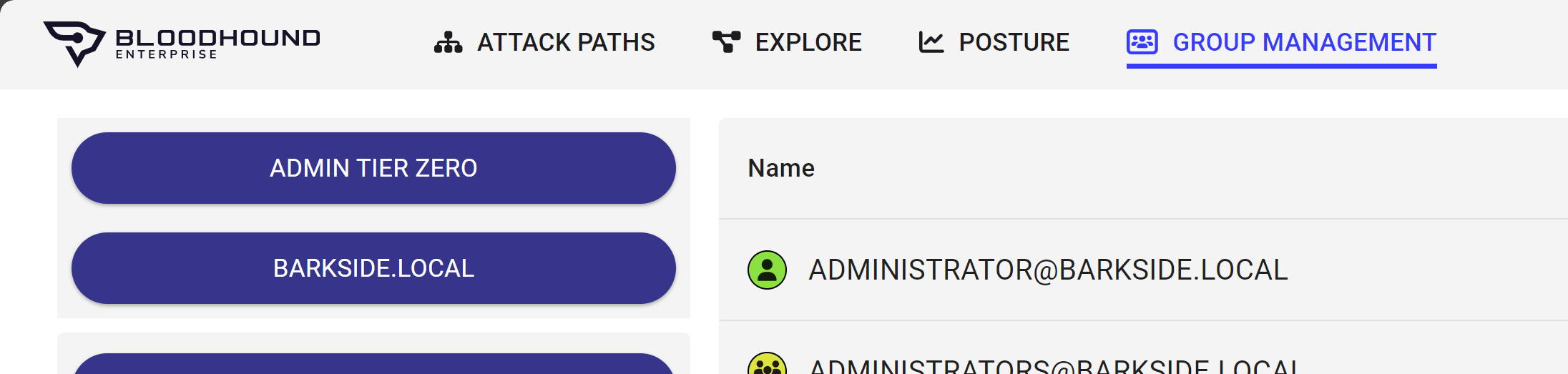Select the ADMINISTRATOR@BARKSIDE.LOCAL row

click(1143, 270)
